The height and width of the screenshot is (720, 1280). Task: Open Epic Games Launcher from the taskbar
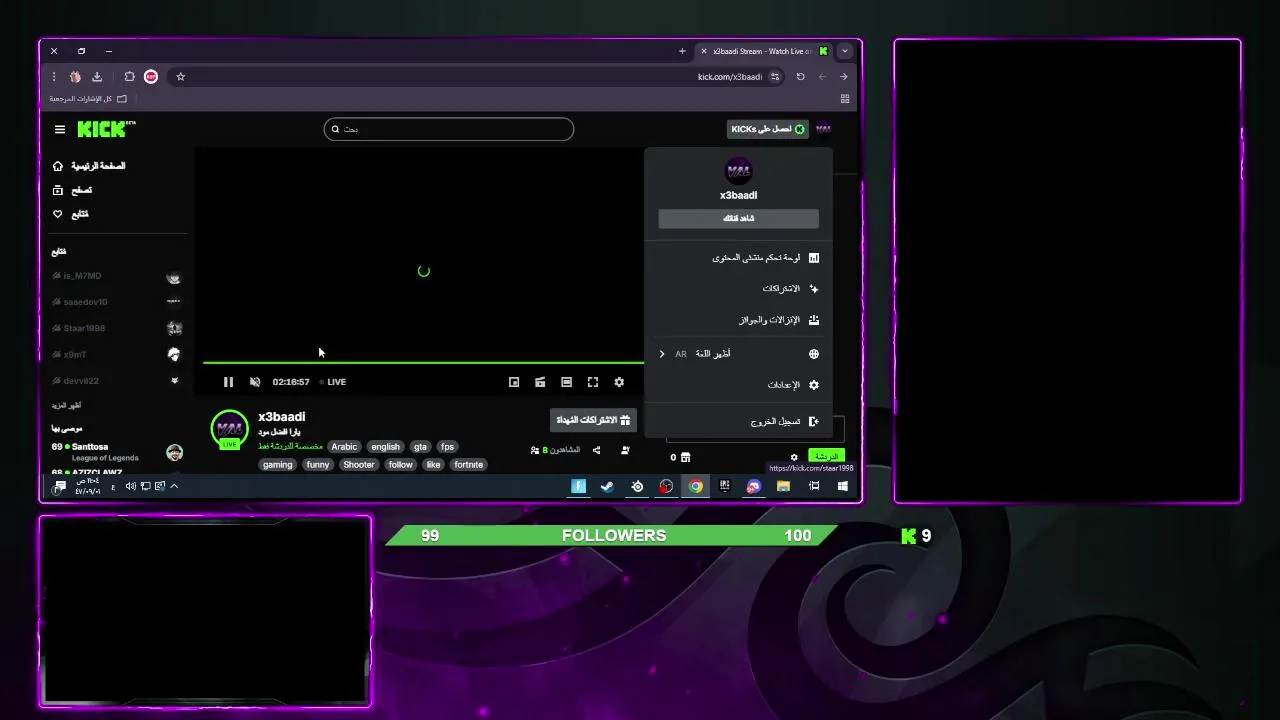725,486
